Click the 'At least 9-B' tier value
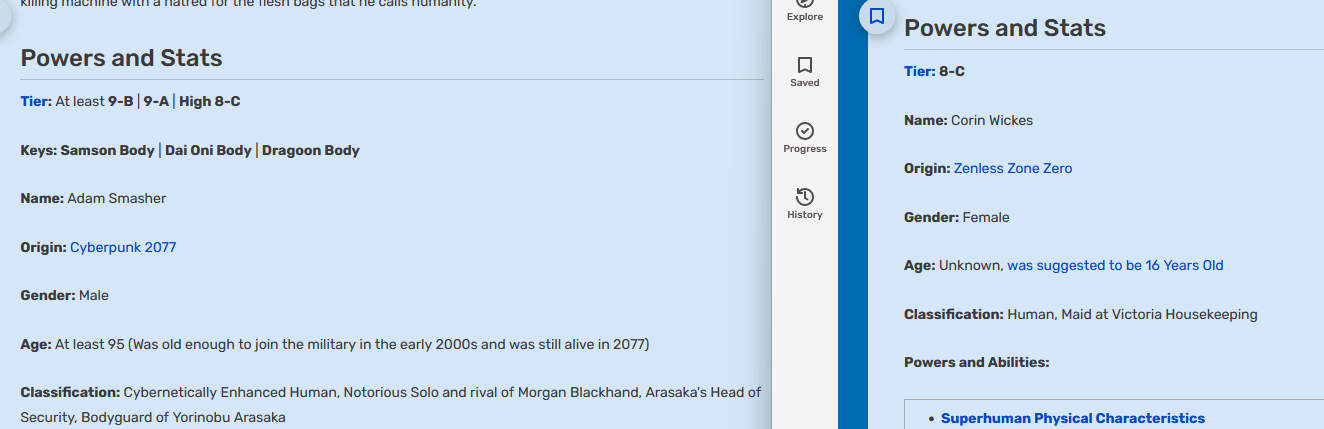The width and height of the screenshot is (1324, 429). tap(94, 101)
